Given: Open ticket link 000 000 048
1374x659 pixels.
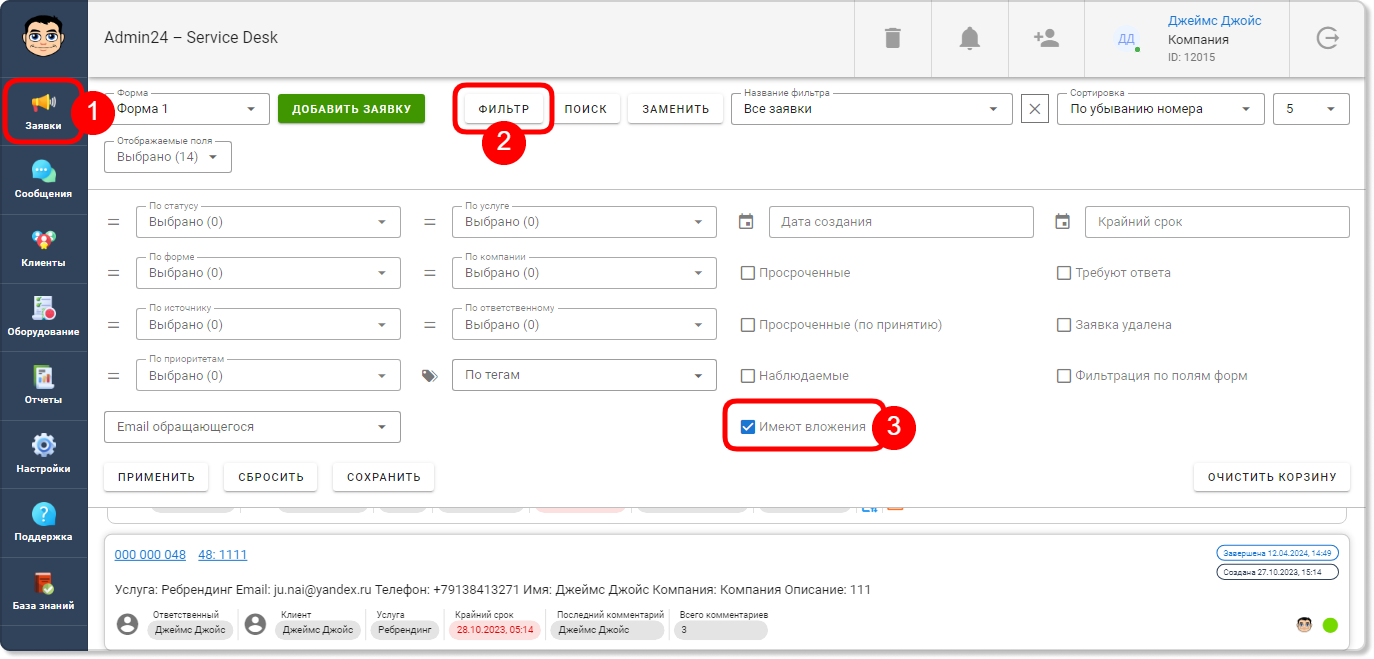Looking at the screenshot, I should [150, 555].
